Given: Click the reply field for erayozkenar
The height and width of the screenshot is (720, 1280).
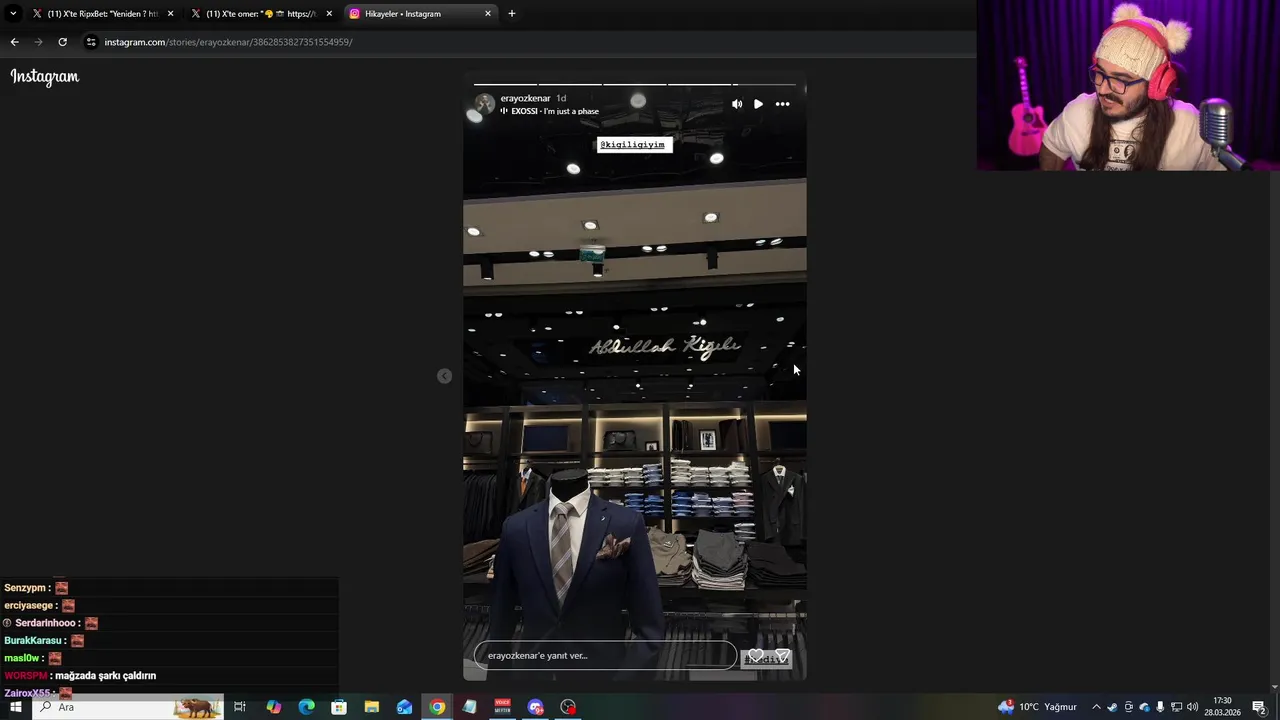Looking at the screenshot, I should 605,656.
